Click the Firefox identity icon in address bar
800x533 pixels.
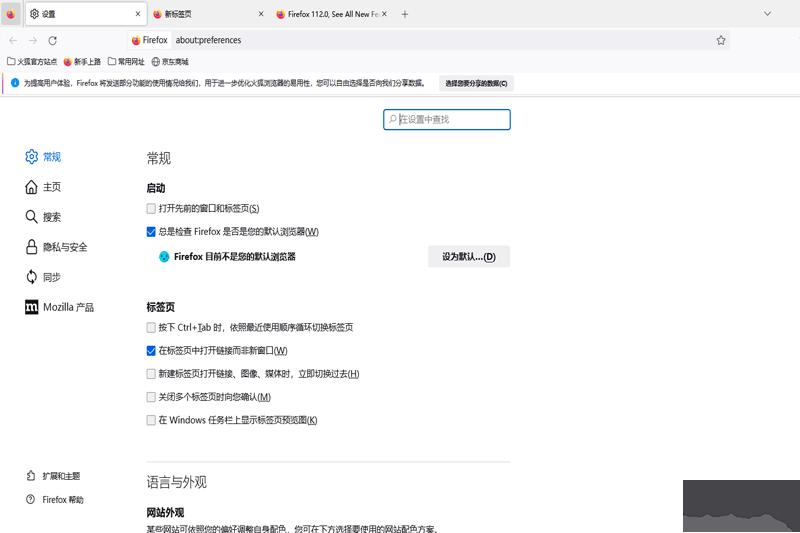click(149, 40)
